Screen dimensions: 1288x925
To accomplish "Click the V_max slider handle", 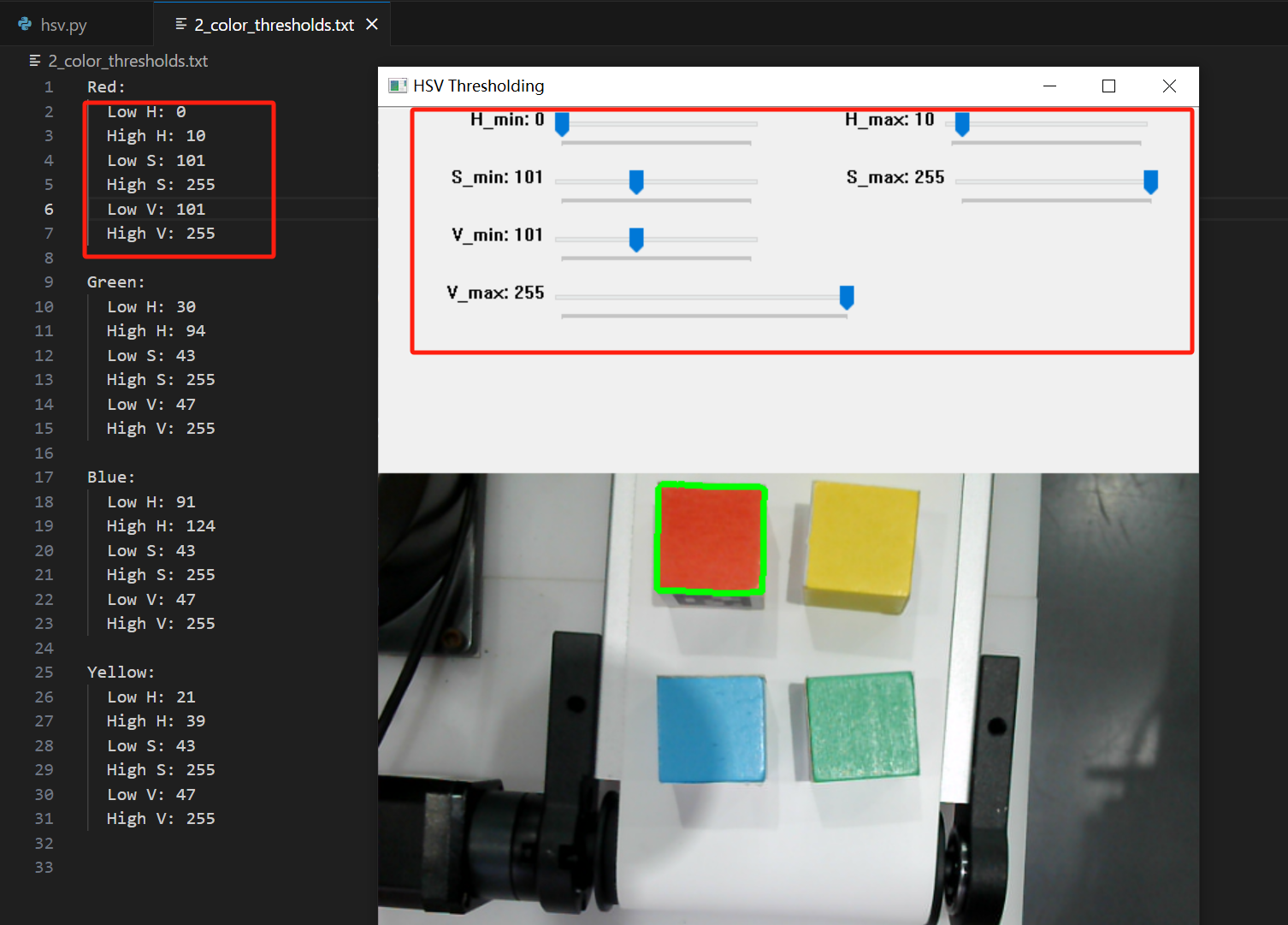I will tap(847, 297).
